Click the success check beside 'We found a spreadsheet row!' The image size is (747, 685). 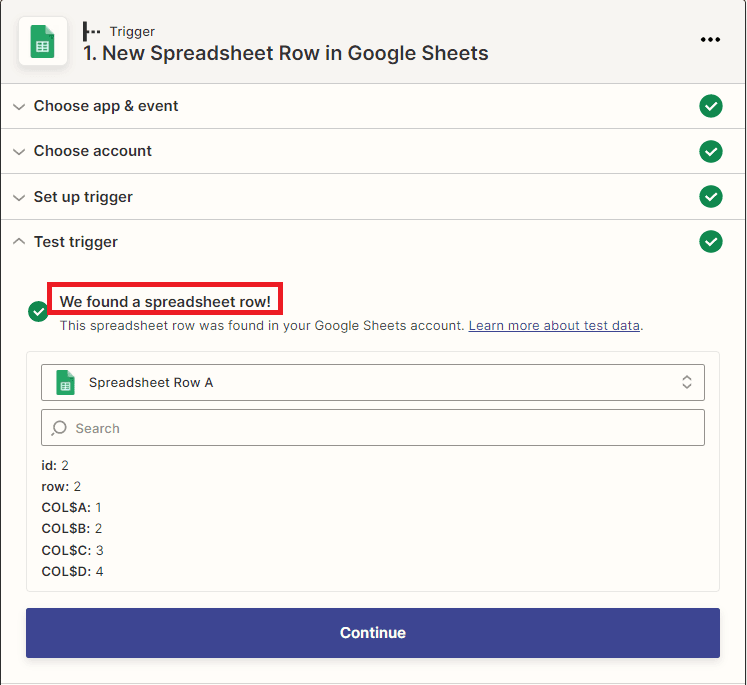click(x=38, y=312)
